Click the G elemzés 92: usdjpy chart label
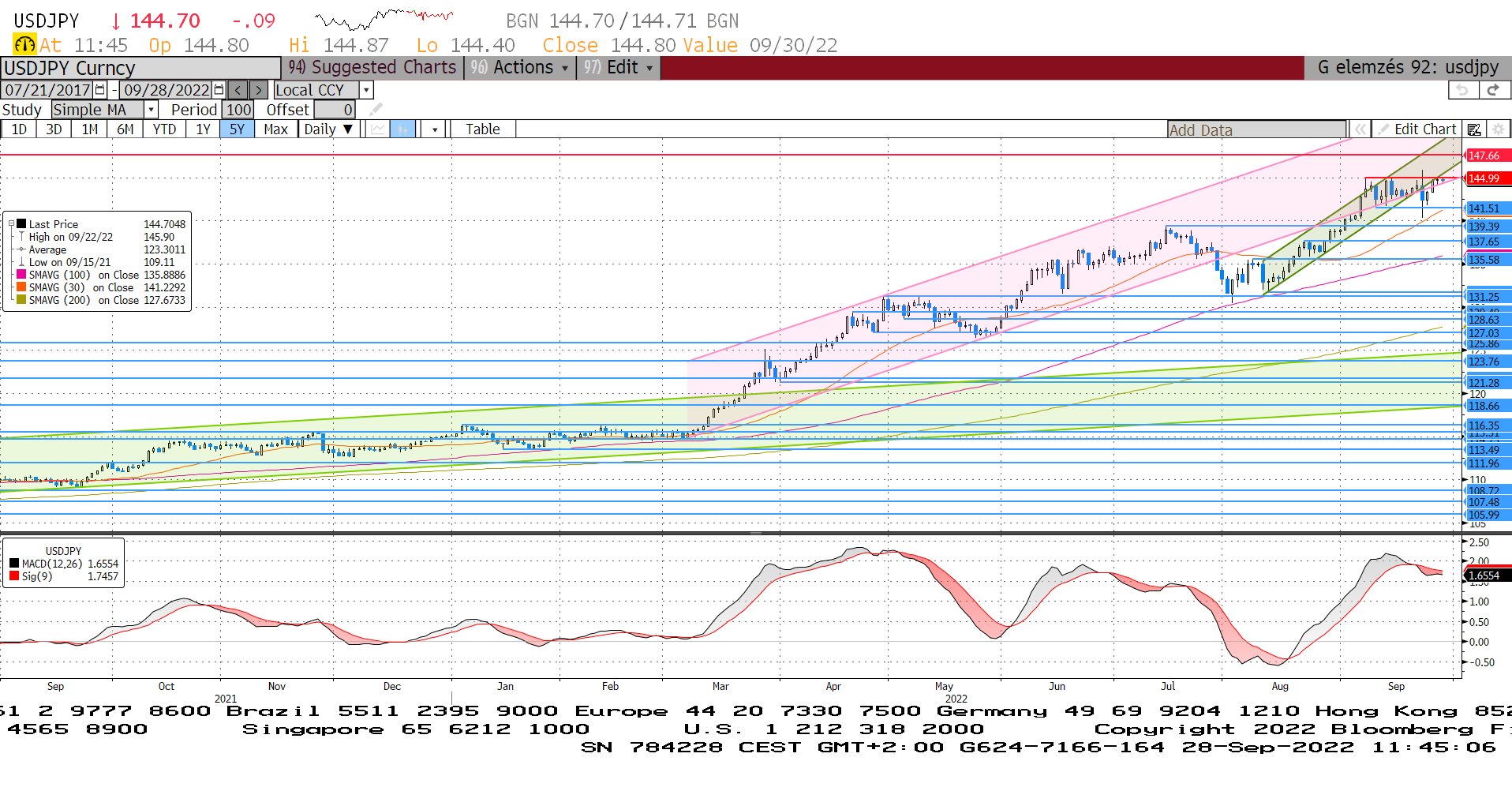This screenshot has width=1512, height=791. click(1407, 68)
